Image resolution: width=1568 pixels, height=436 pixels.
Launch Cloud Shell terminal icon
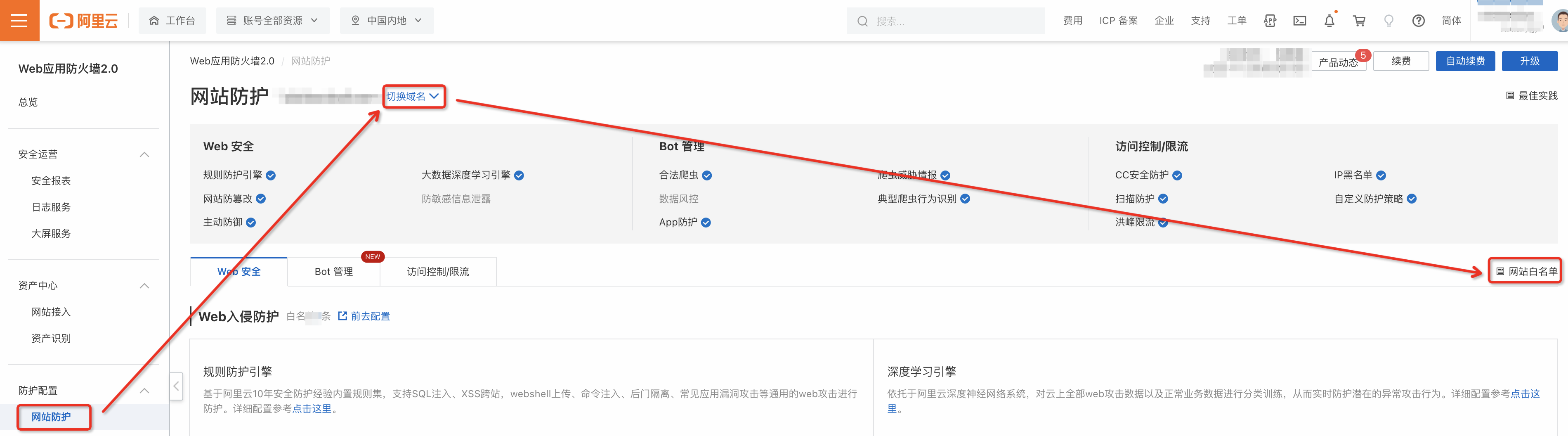[x=1299, y=21]
